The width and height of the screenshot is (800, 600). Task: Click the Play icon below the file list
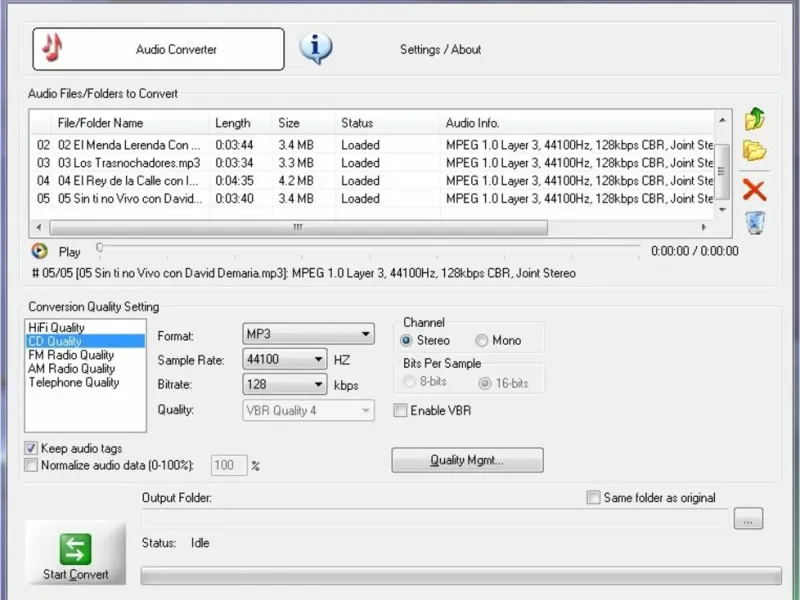39,251
